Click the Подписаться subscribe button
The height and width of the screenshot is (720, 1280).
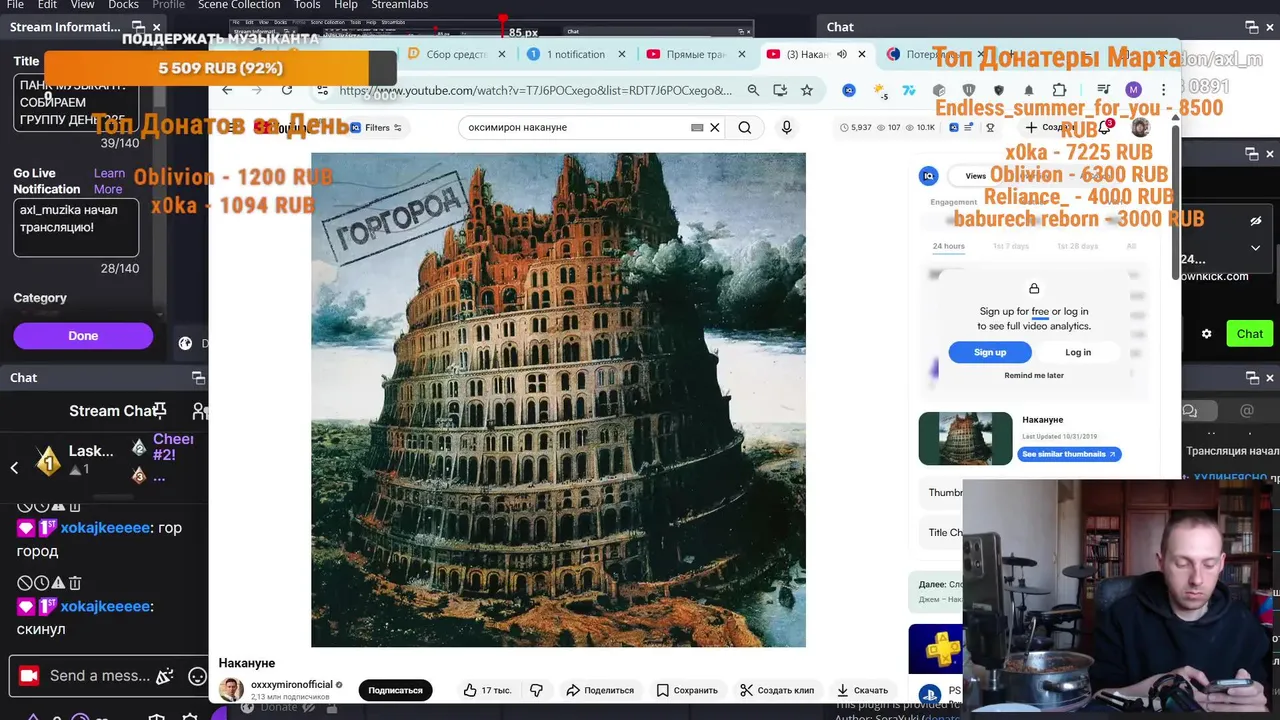click(395, 690)
